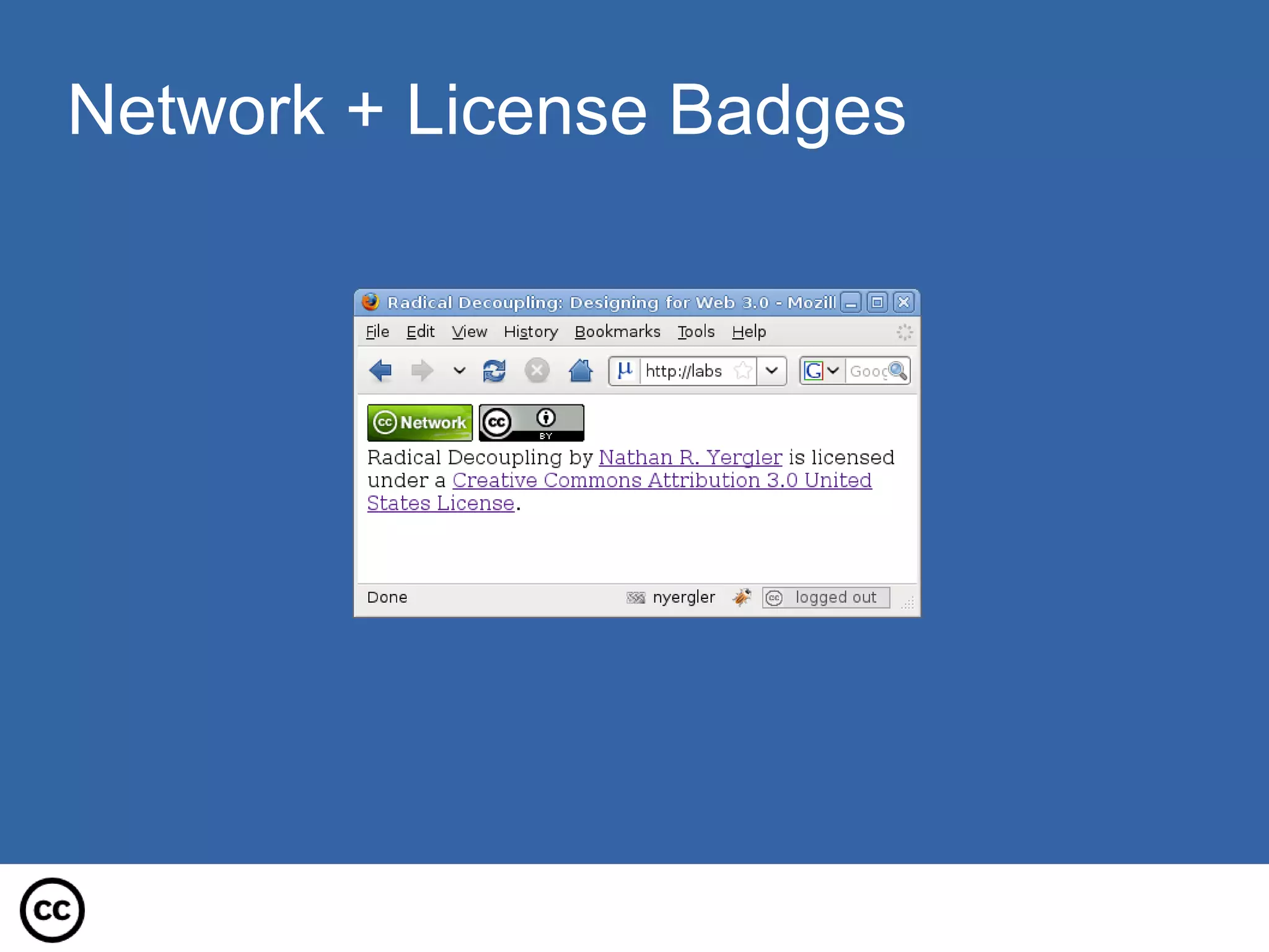This screenshot has width=1269, height=952.
Task: Click the Stop loading button
Action: (537, 371)
